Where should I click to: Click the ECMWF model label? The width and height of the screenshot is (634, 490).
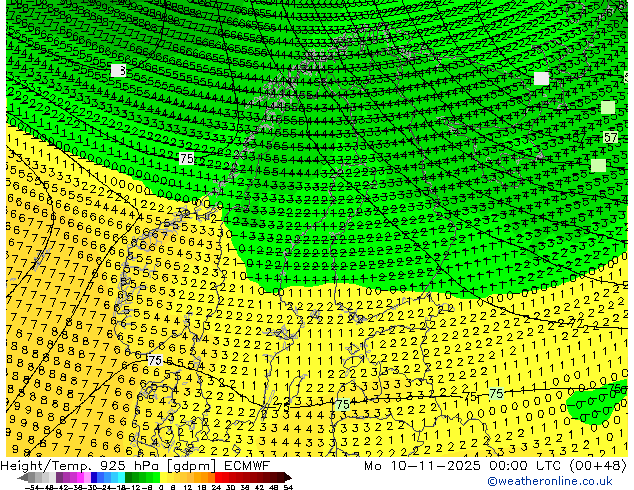pos(247,466)
